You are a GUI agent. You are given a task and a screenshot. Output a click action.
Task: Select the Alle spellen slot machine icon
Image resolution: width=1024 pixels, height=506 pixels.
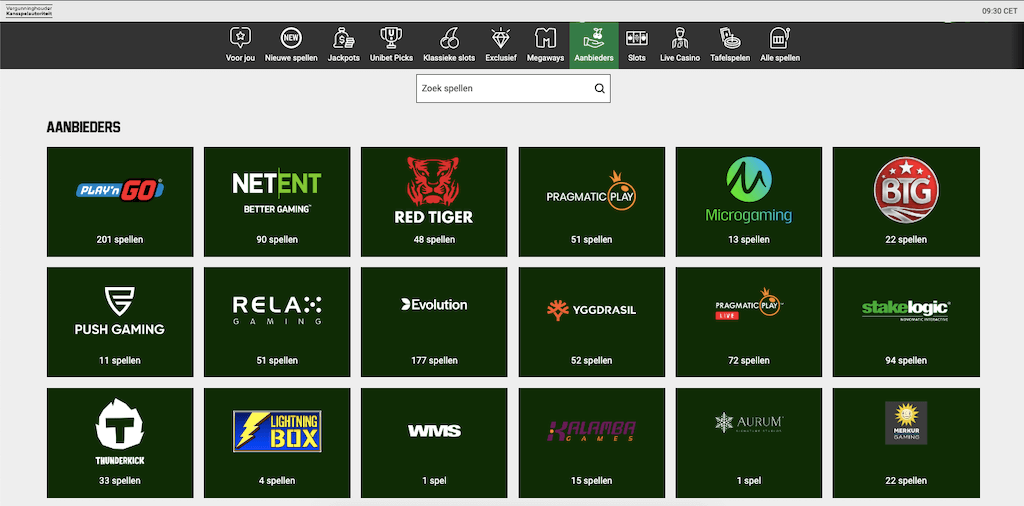[780, 38]
